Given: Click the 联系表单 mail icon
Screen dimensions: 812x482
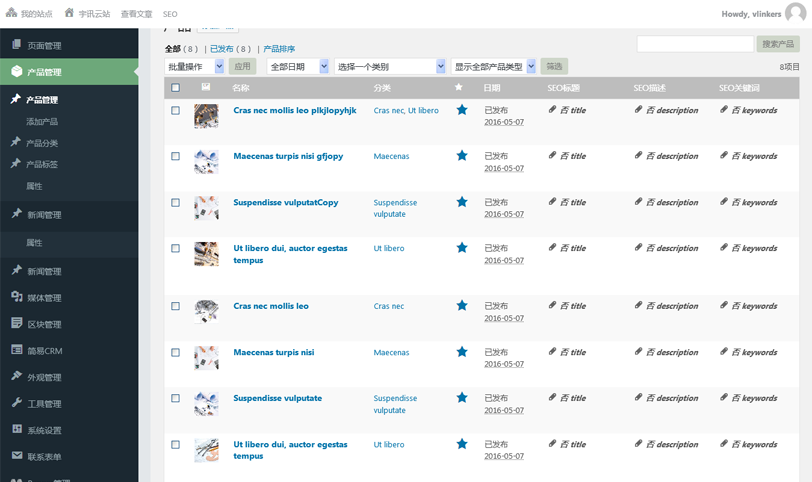Looking at the screenshot, I should coord(17,455).
